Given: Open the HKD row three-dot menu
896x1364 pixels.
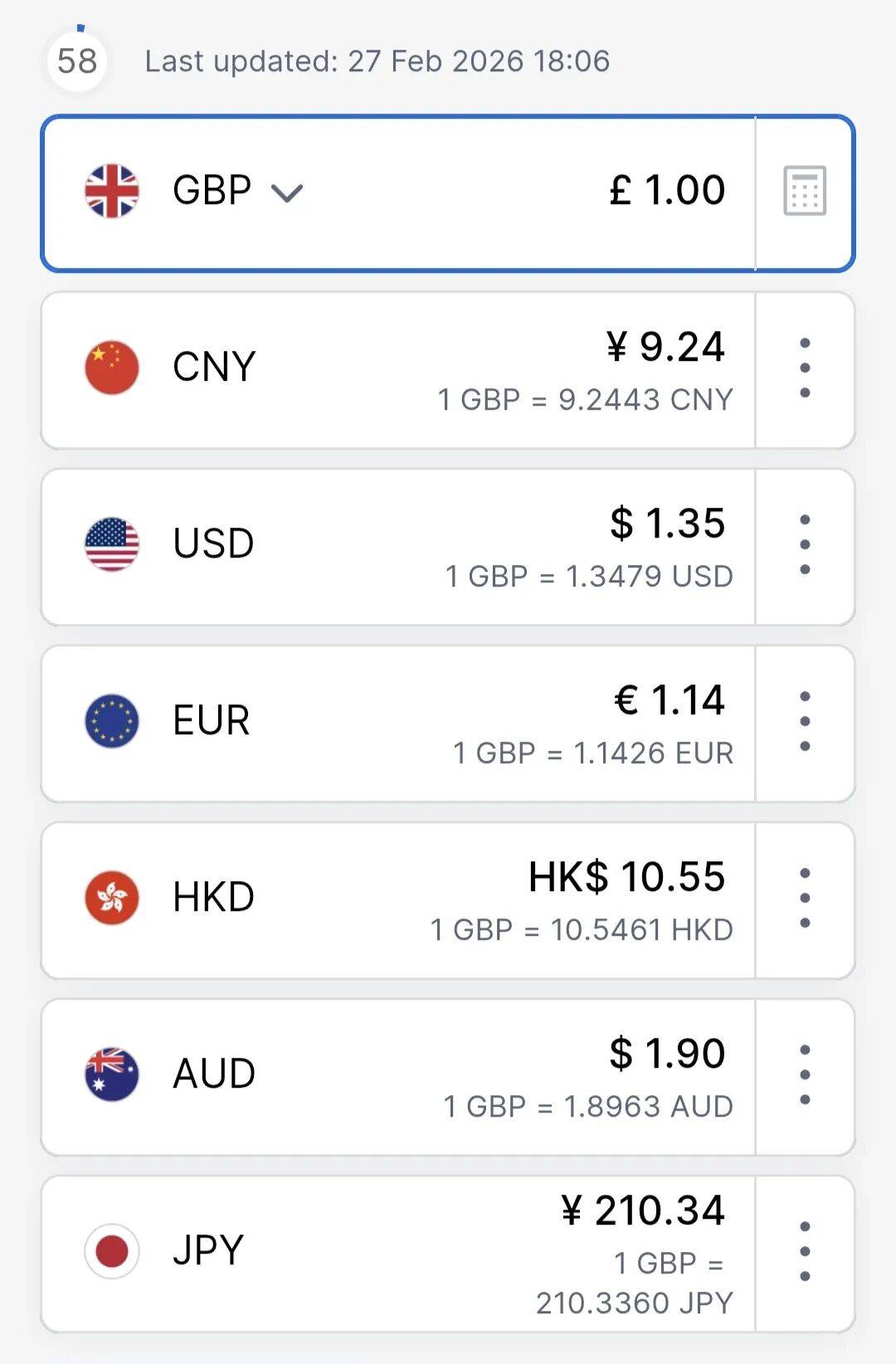Looking at the screenshot, I should [x=804, y=898].
